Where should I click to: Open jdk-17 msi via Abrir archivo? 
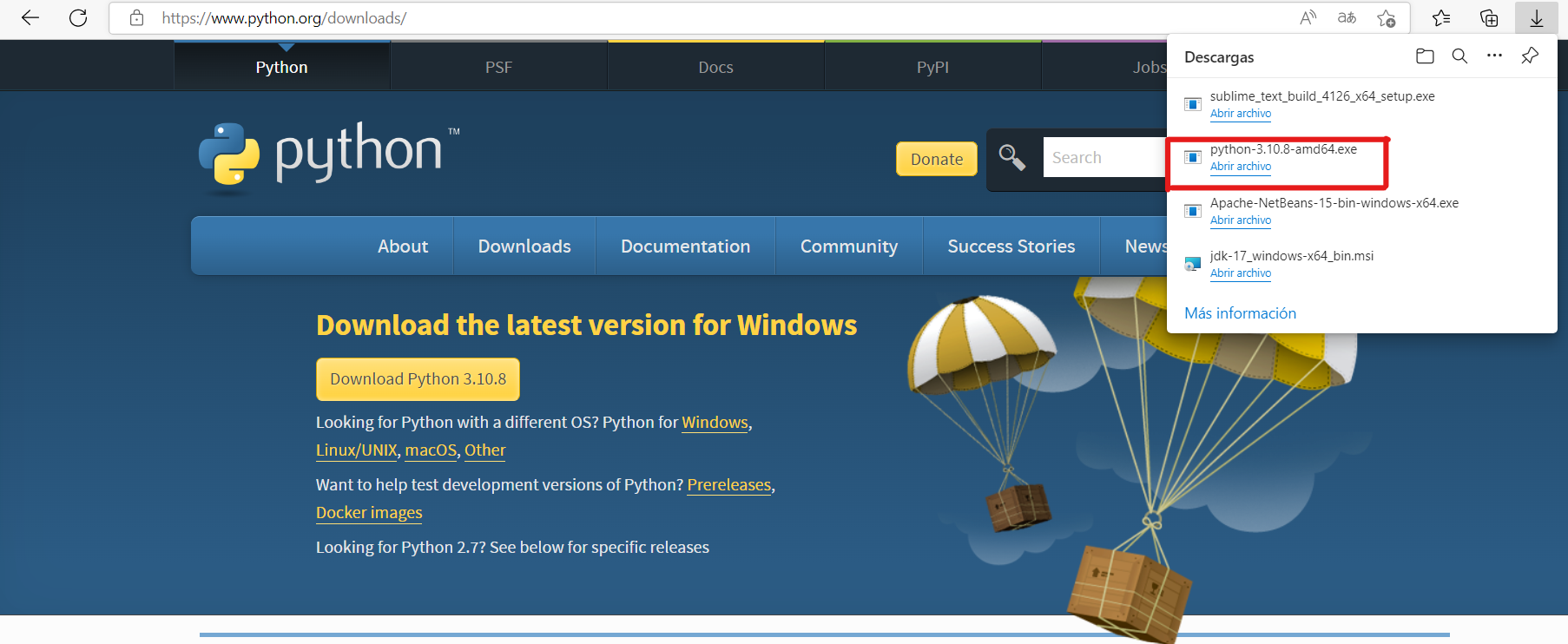[1241, 273]
